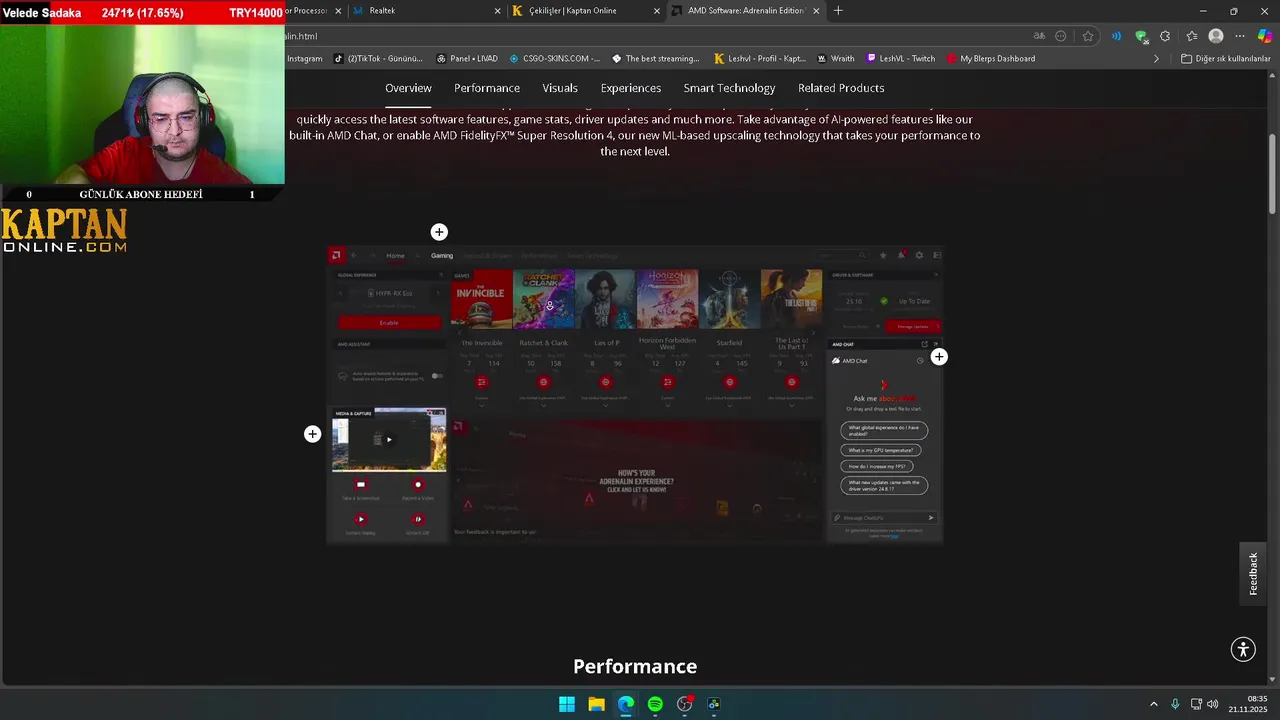The image size is (1280, 720).
Task: Open the Windows Start menu
Action: coord(567,704)
